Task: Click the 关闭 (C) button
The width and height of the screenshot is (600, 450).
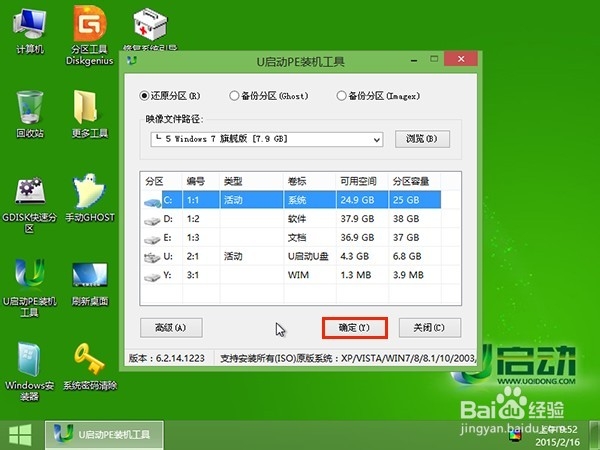Action: [429, 328]
